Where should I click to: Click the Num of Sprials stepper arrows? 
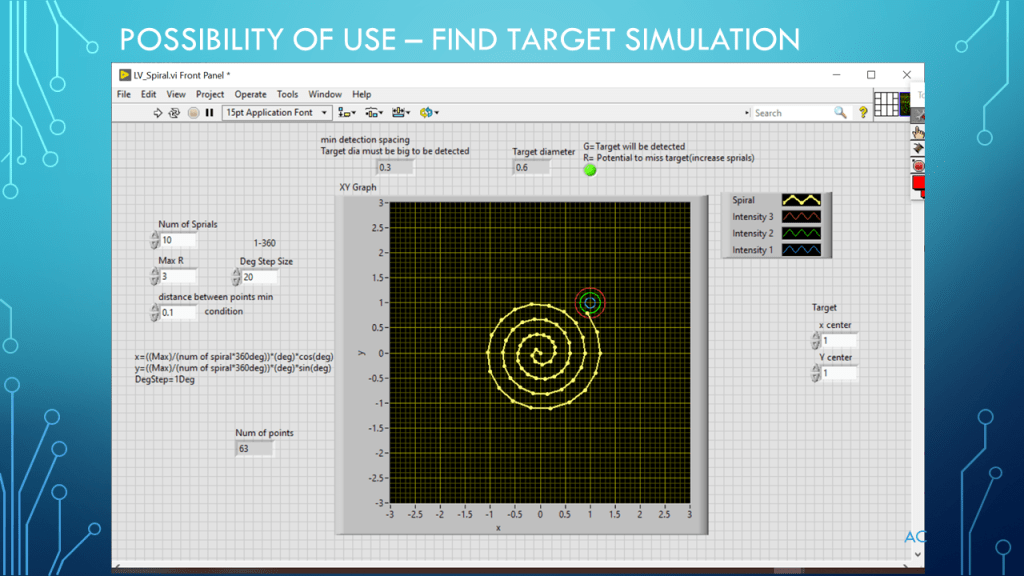[154, 241]
